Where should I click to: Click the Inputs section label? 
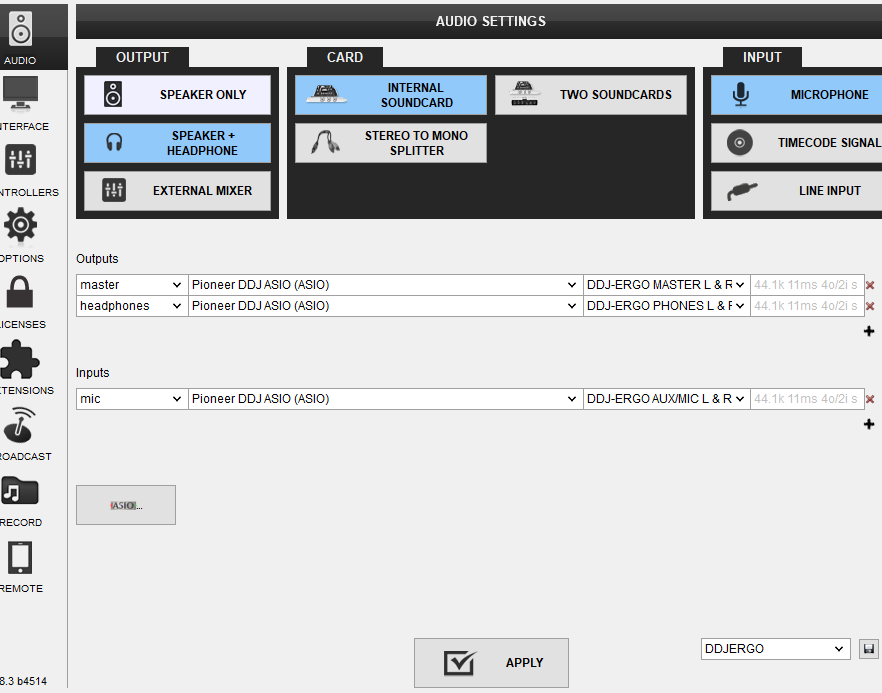pos(93,373)
